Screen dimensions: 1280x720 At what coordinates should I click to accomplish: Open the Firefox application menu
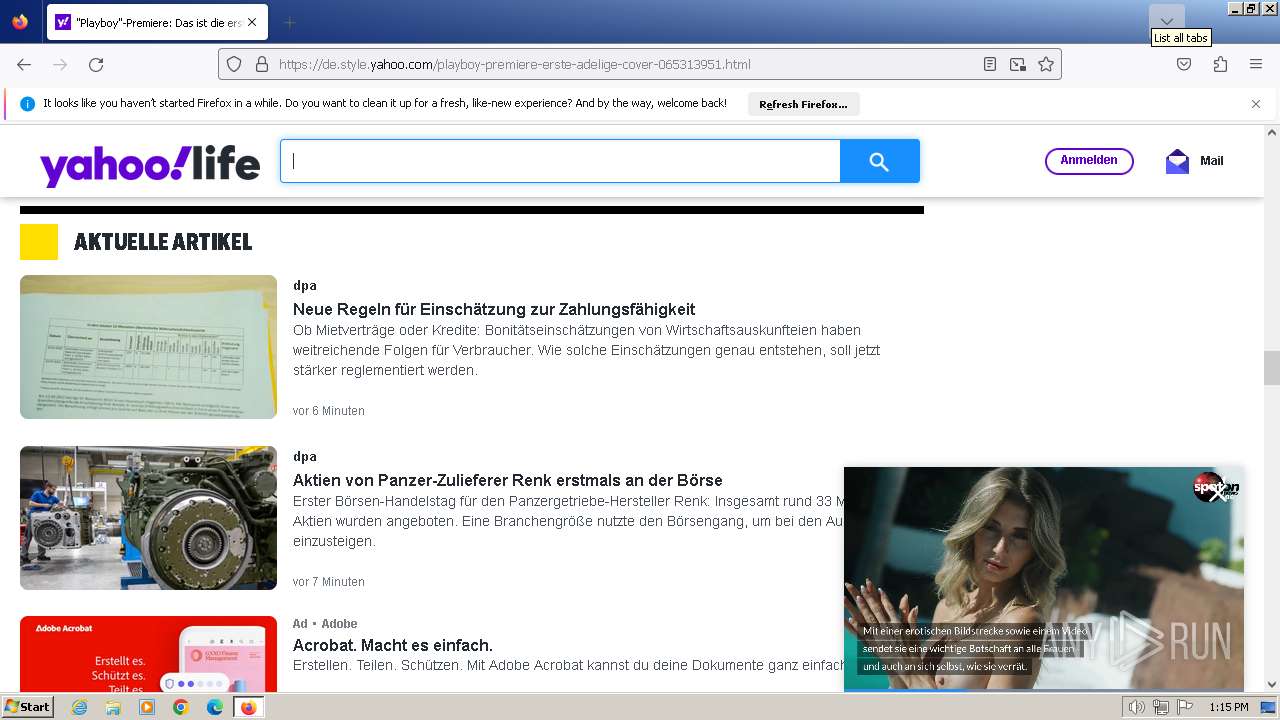pos(1256,64)
